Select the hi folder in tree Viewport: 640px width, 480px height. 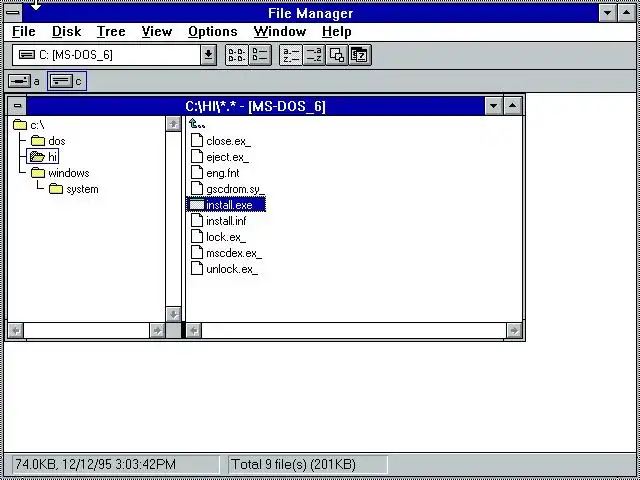43,156
